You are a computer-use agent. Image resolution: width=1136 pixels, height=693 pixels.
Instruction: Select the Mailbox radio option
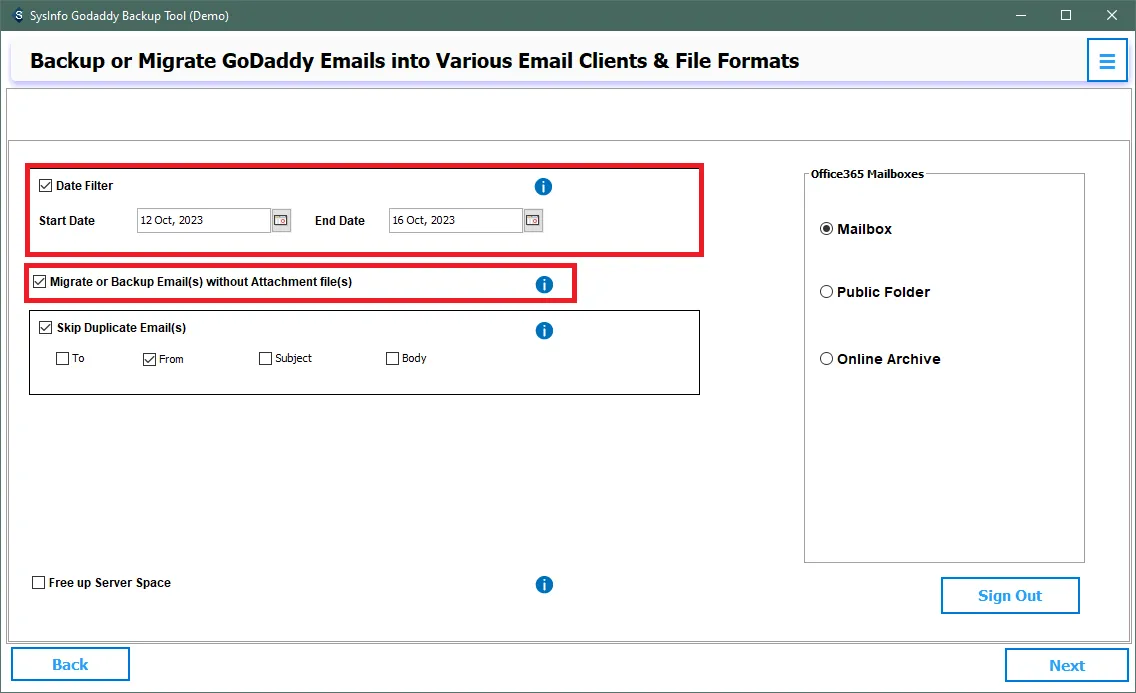click(826, 229)
